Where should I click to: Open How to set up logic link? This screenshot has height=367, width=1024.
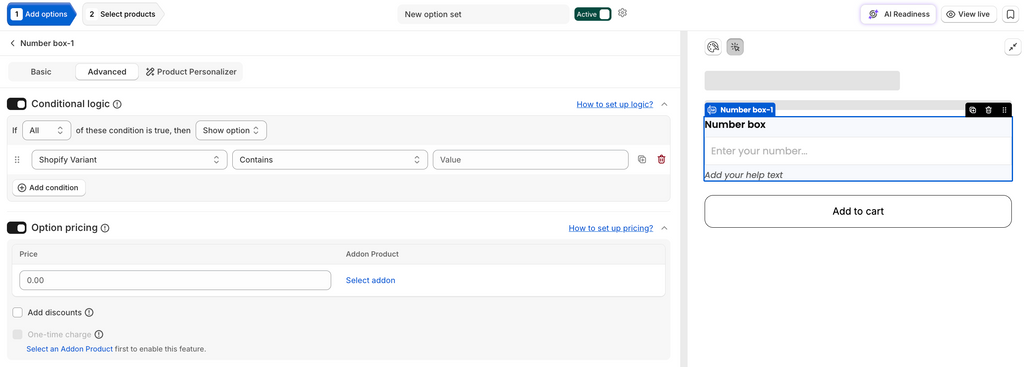click(x=615, y=104)
